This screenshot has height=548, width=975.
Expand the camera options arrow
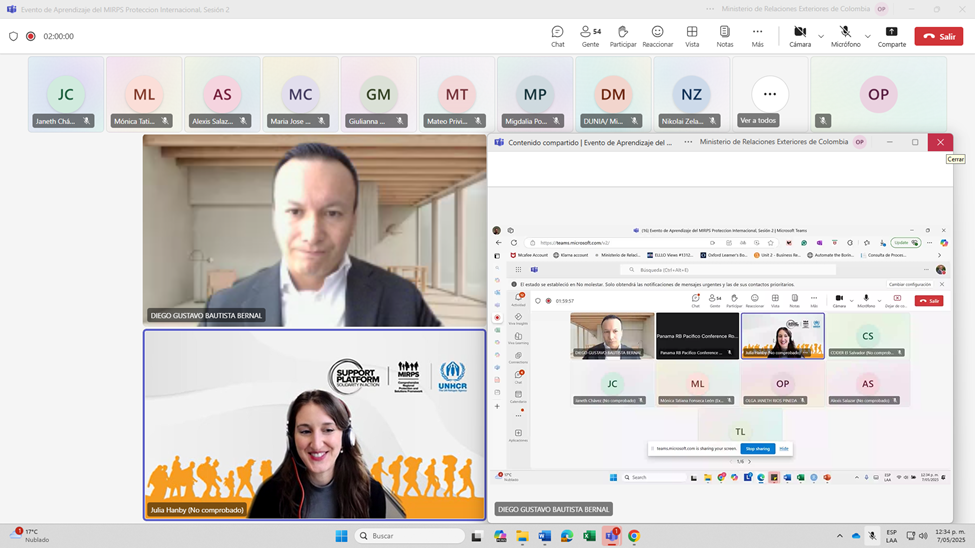point(821,36)
